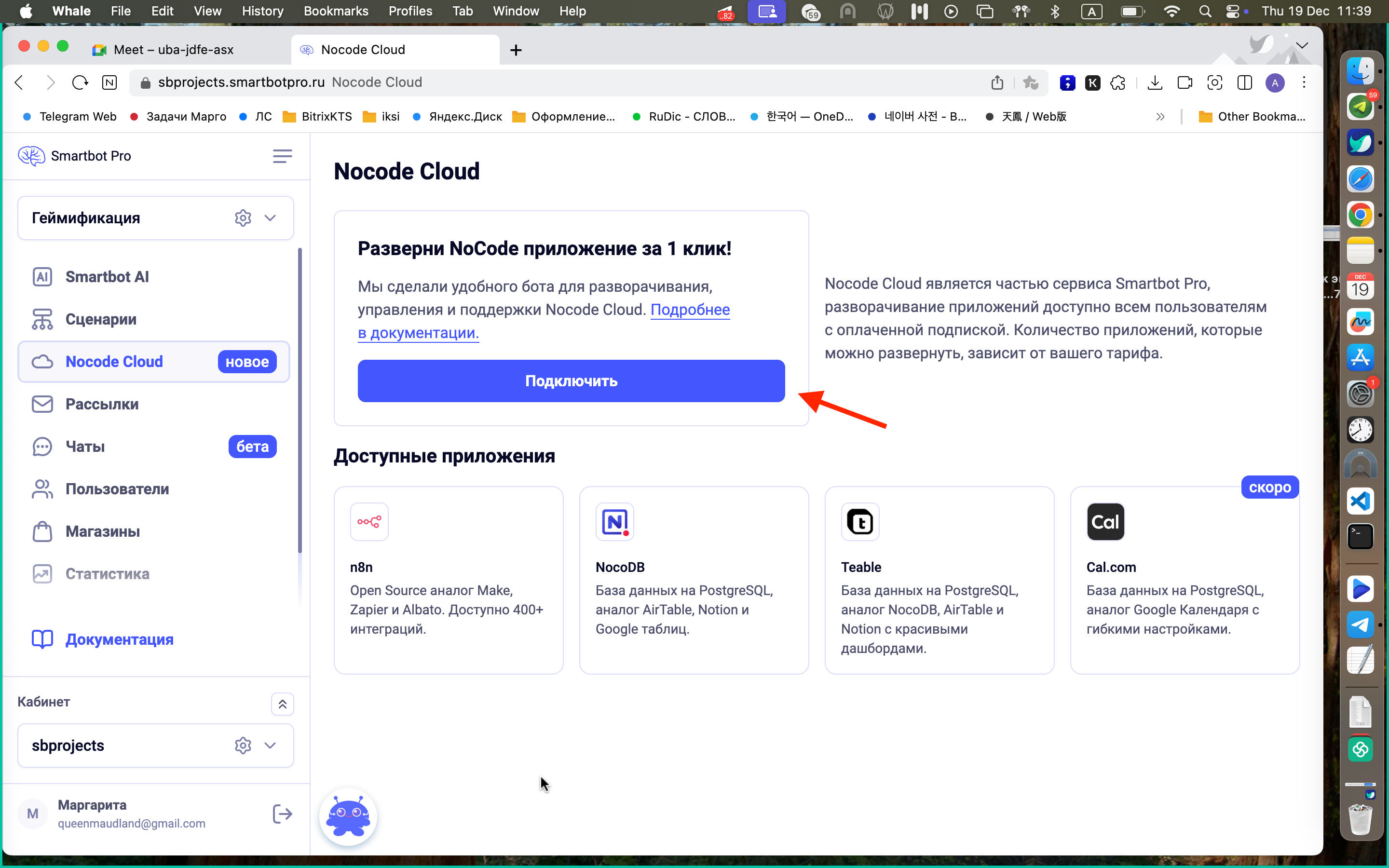Reload the current page
Screen dimensions: 1389x868
80,82
